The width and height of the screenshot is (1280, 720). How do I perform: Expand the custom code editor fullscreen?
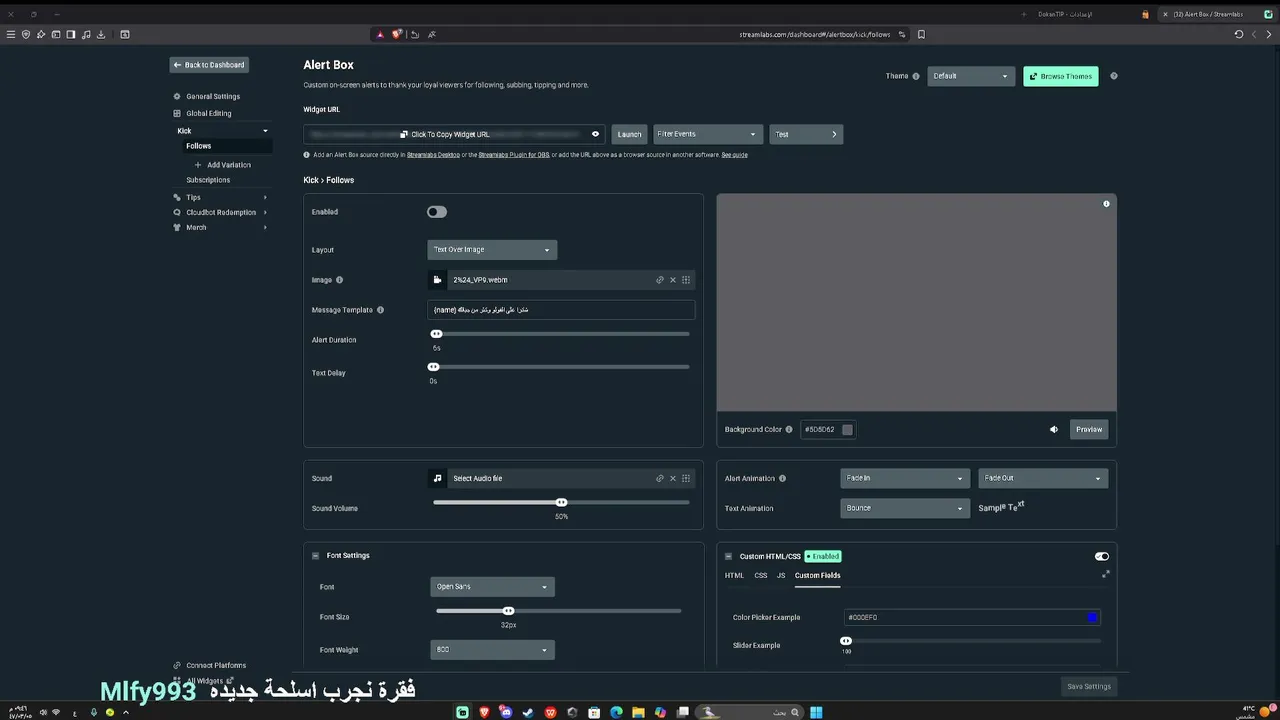1105,574
